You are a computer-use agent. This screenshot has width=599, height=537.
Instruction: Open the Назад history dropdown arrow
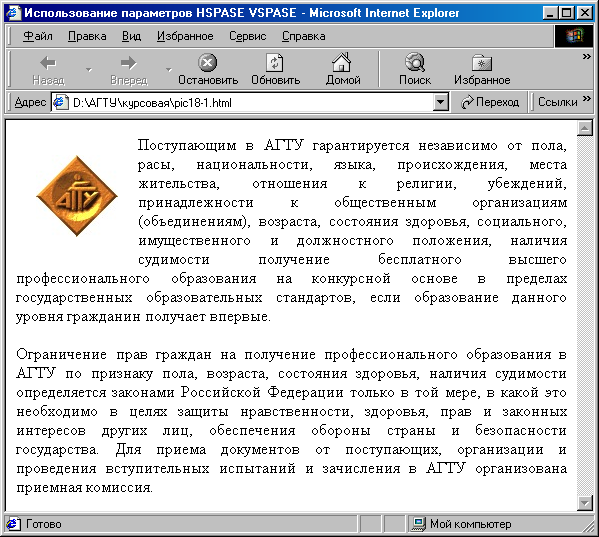pos(89,70)
